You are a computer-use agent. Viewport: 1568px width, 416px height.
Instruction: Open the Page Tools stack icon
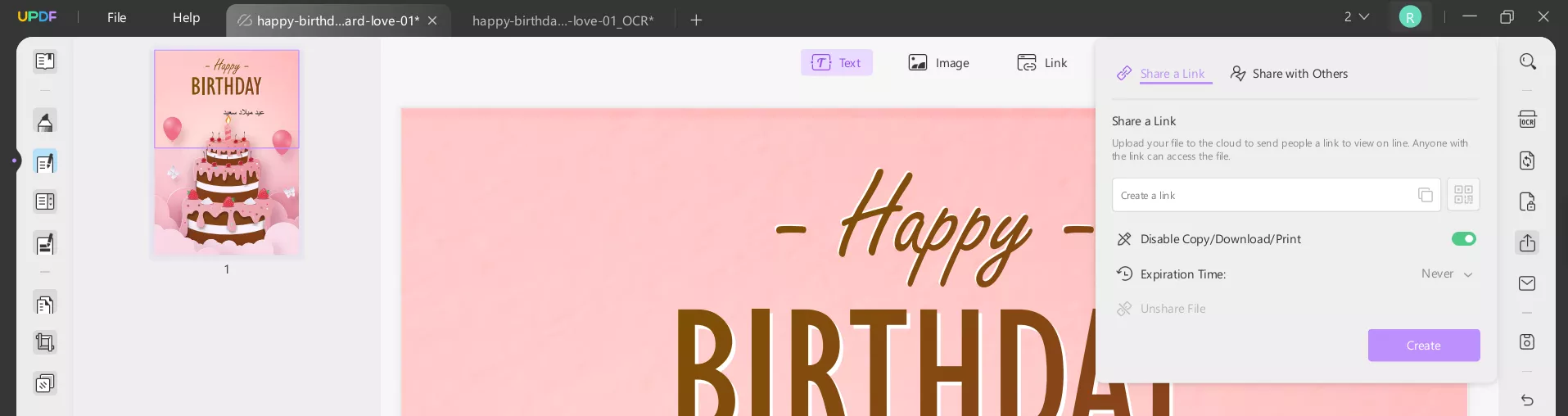tap(45, 383)
